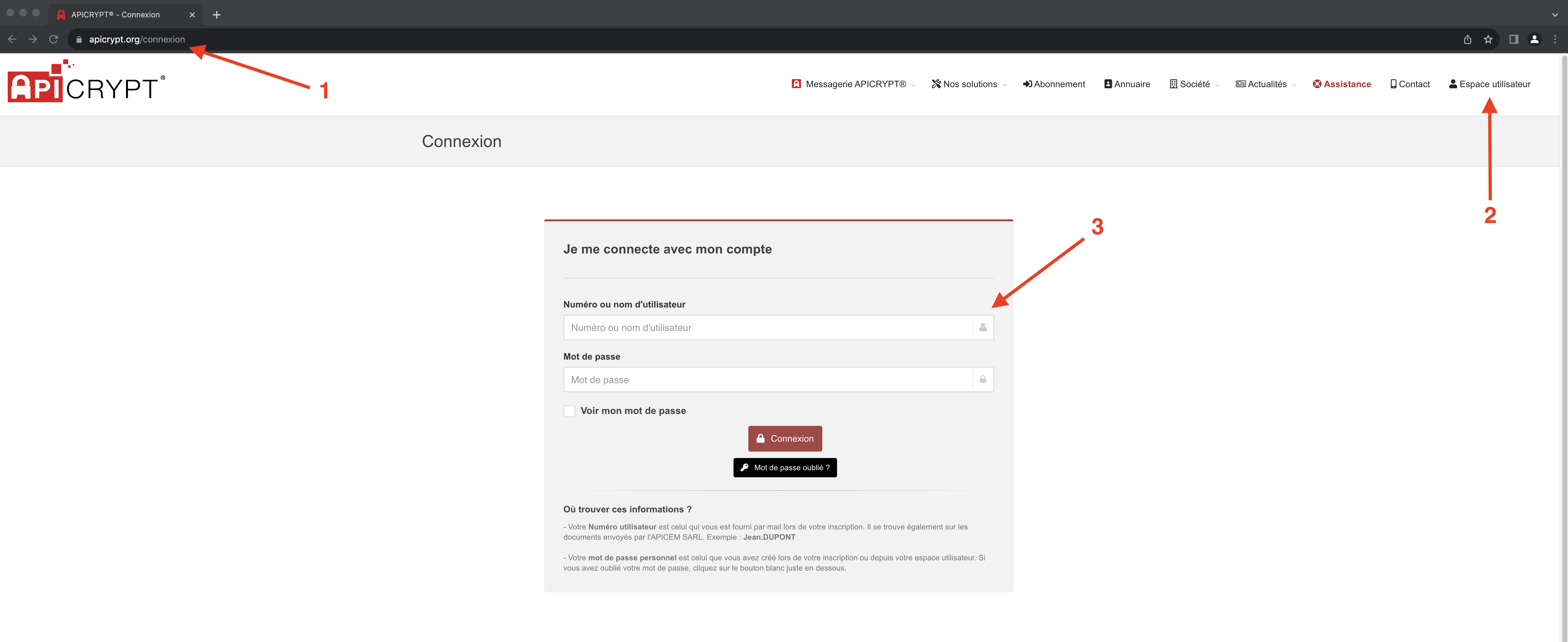Click the Jean.DUPONT example text
1568x642 pixels.
[x=769, y=537]
